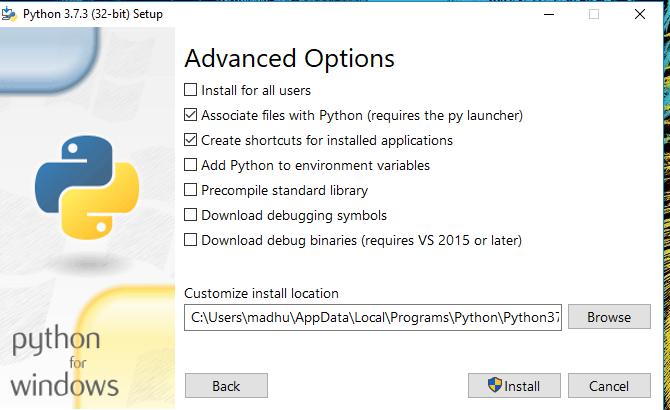Uncheck Create shortcuts for installed applications

pos(191,140)
